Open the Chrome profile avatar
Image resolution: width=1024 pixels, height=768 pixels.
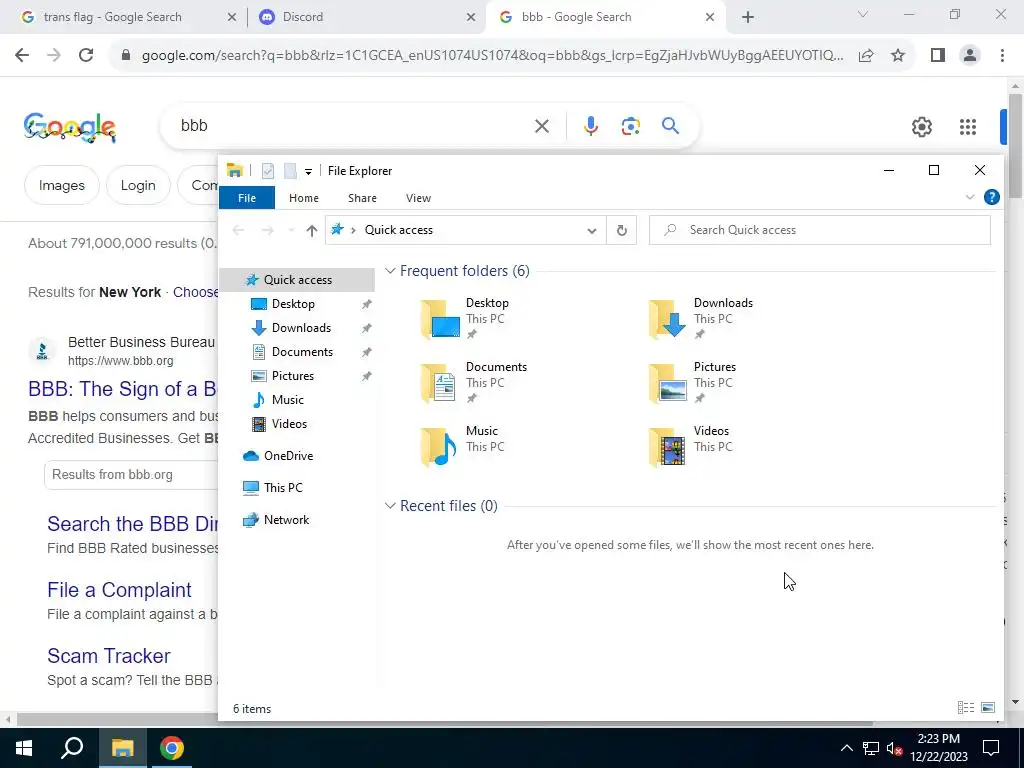(970, 56)
